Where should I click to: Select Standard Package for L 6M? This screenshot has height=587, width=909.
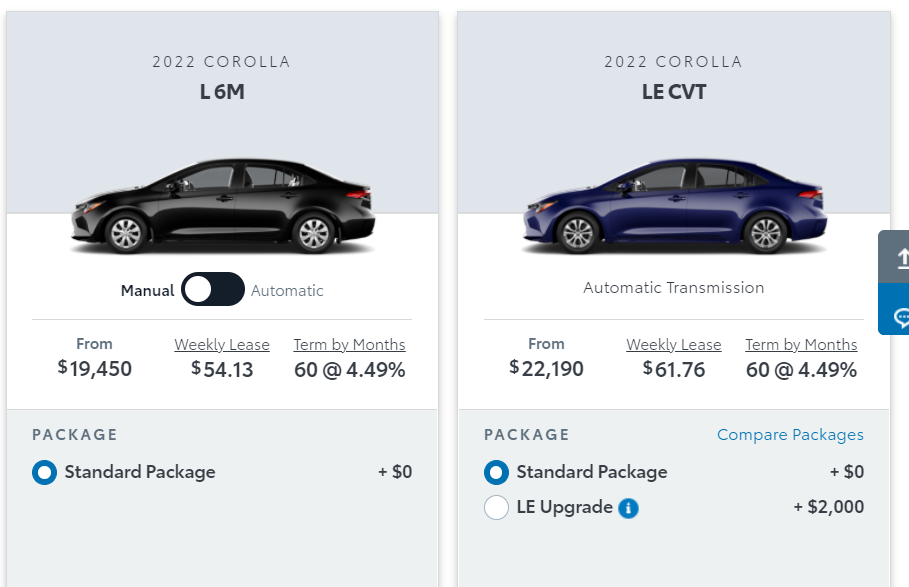click(45, 472)
